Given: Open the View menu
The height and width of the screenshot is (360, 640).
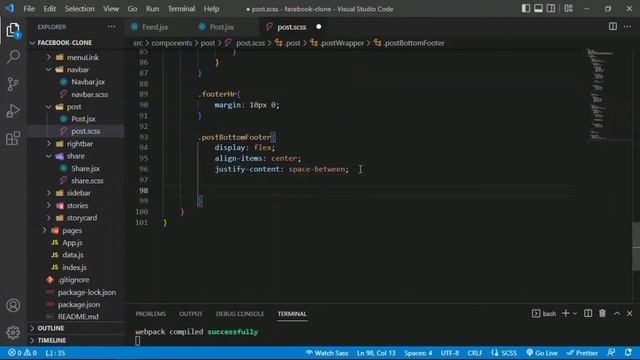Looking at the screenshot, I should click(x=111, y=9).
